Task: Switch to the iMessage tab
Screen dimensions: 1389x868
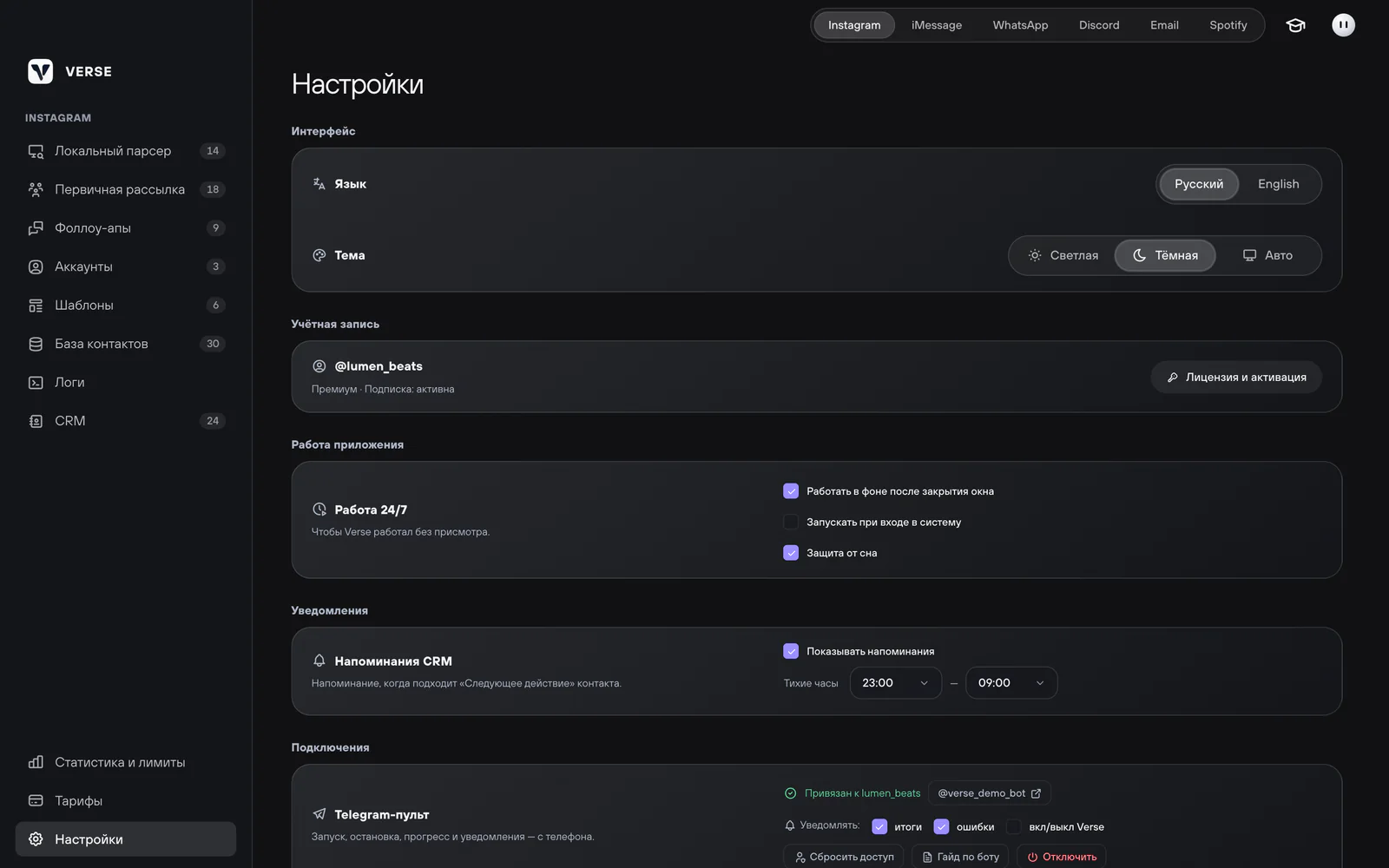Action: [x=937, y=25]
